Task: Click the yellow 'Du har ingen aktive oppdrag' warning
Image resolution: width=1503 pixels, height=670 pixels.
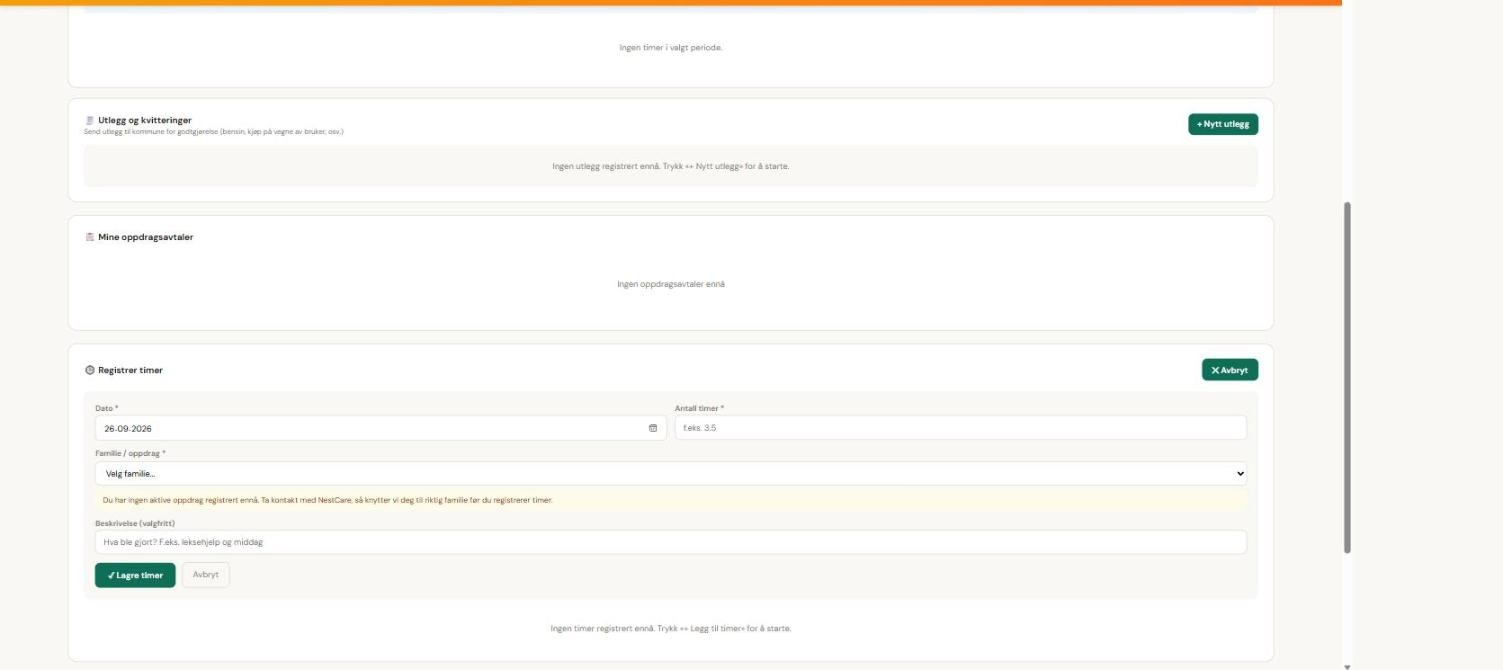Action: 671,500
